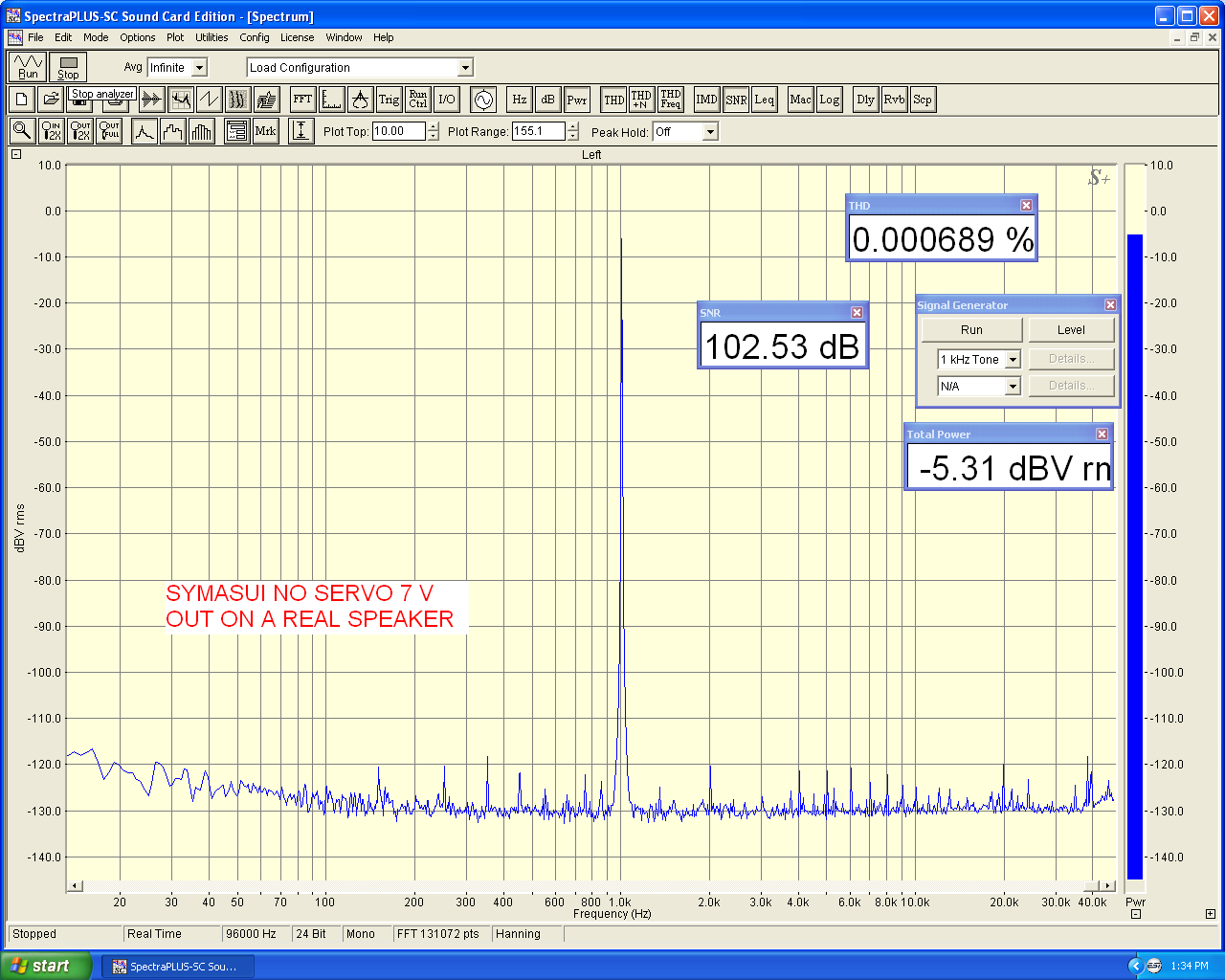Open the Trig trigger settings
This screenshot has height=980, width=1225.
tap(389, 99)
